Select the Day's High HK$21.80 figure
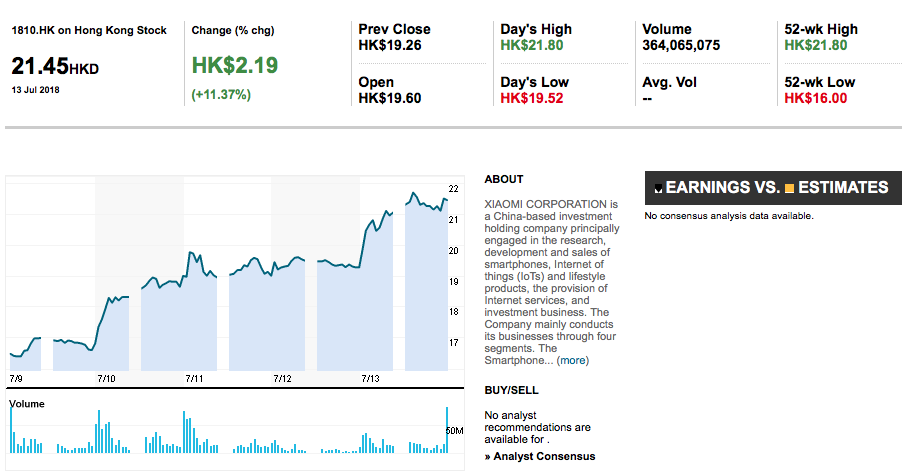902x471 pixels. point(532,45)
